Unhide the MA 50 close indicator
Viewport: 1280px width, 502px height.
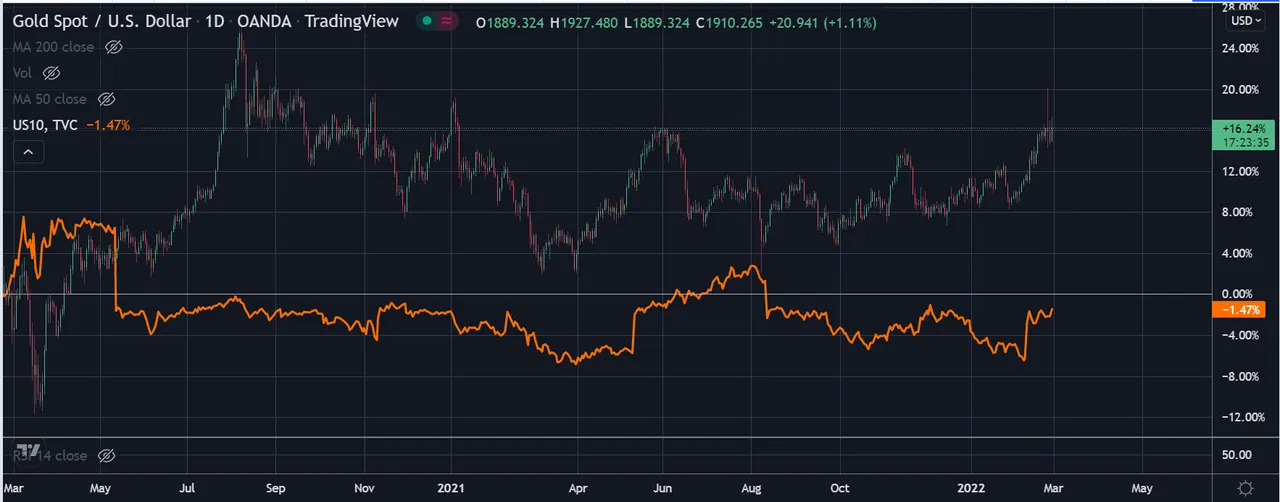pos(107,99)
